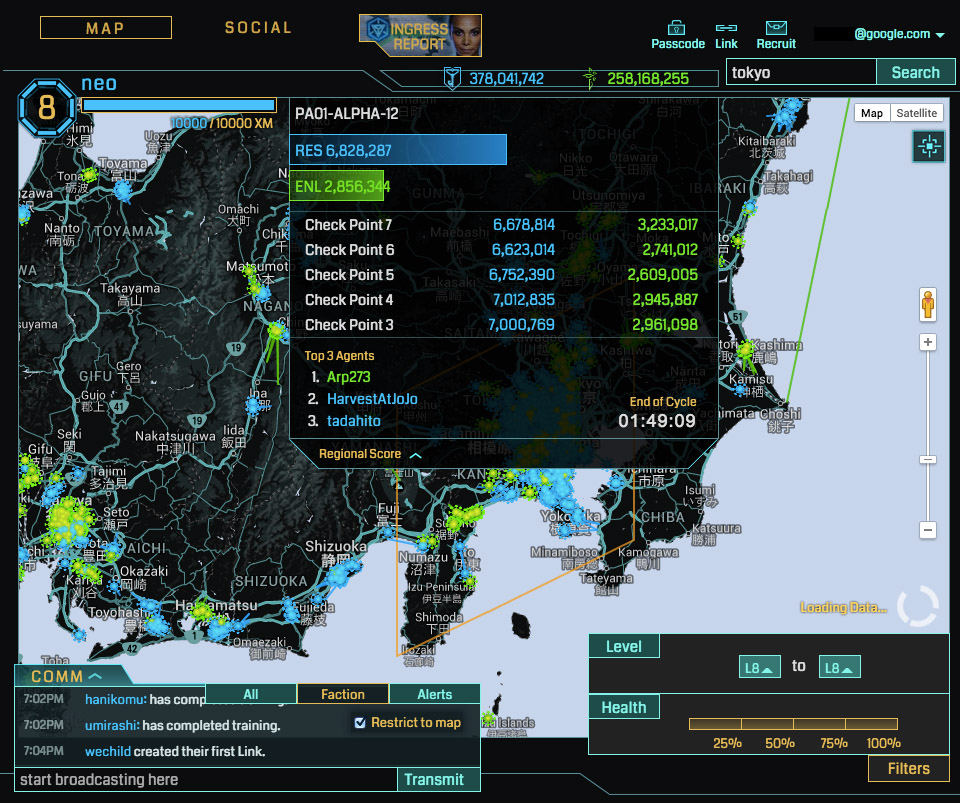Click the End of Cycle countdown

tap(657, 421)
